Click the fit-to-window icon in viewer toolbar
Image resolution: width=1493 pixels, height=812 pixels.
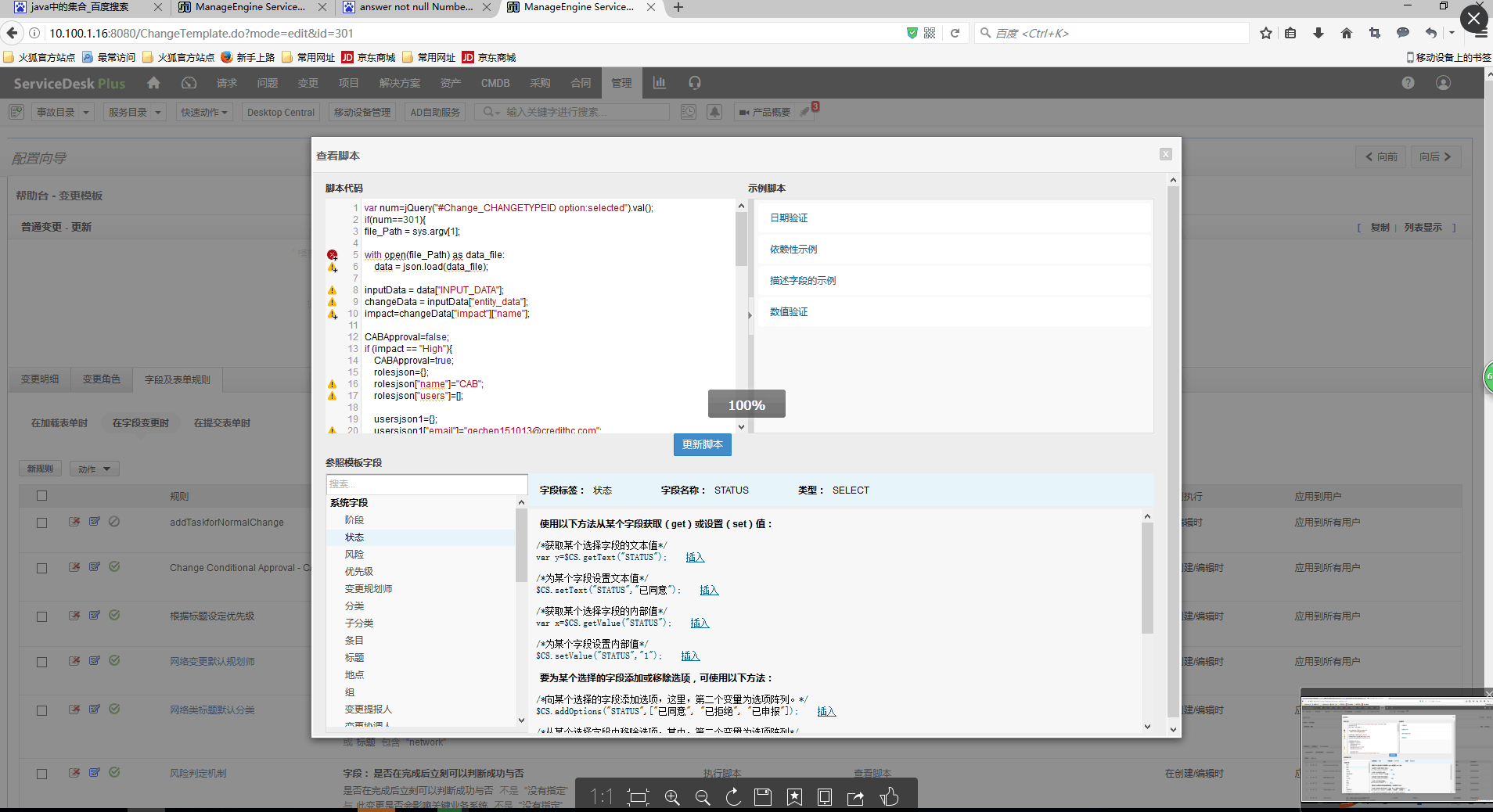pyautogui.click(x=639, y=797)
